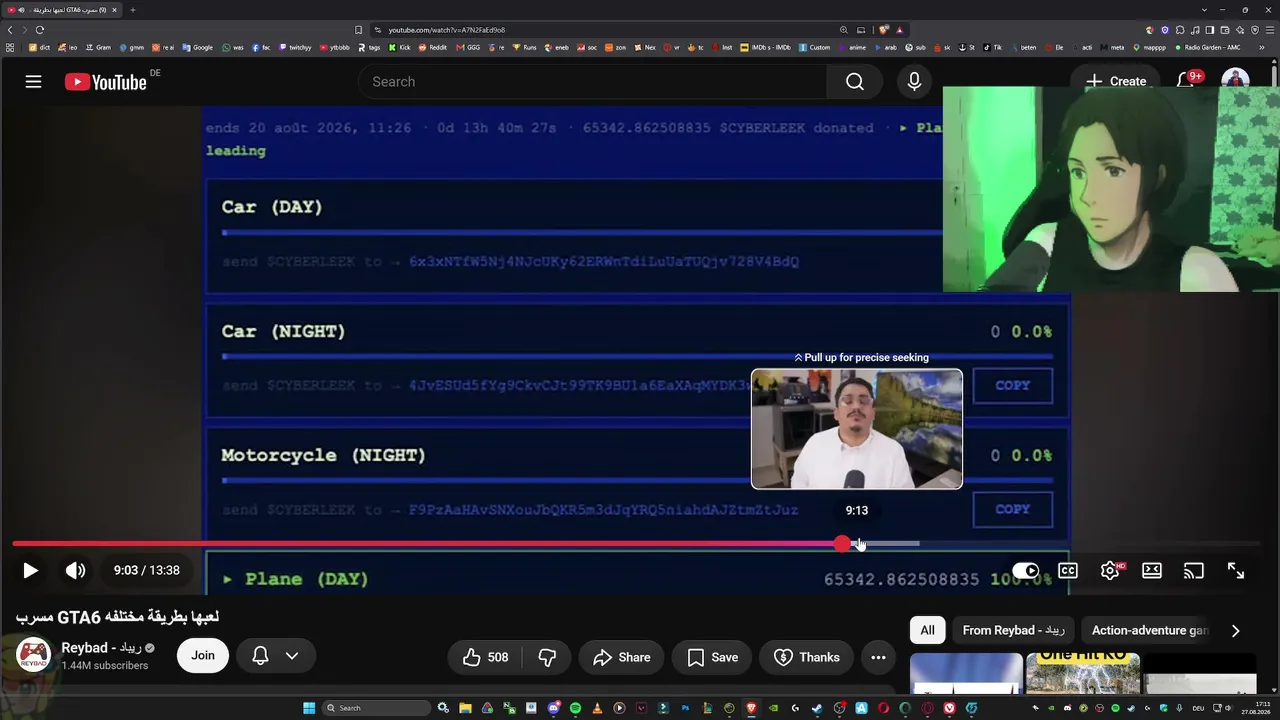Switch to the GTA6 video browser tab
Screen dimensions: 1280x720
pyautogui.click(x=62, y=10)
